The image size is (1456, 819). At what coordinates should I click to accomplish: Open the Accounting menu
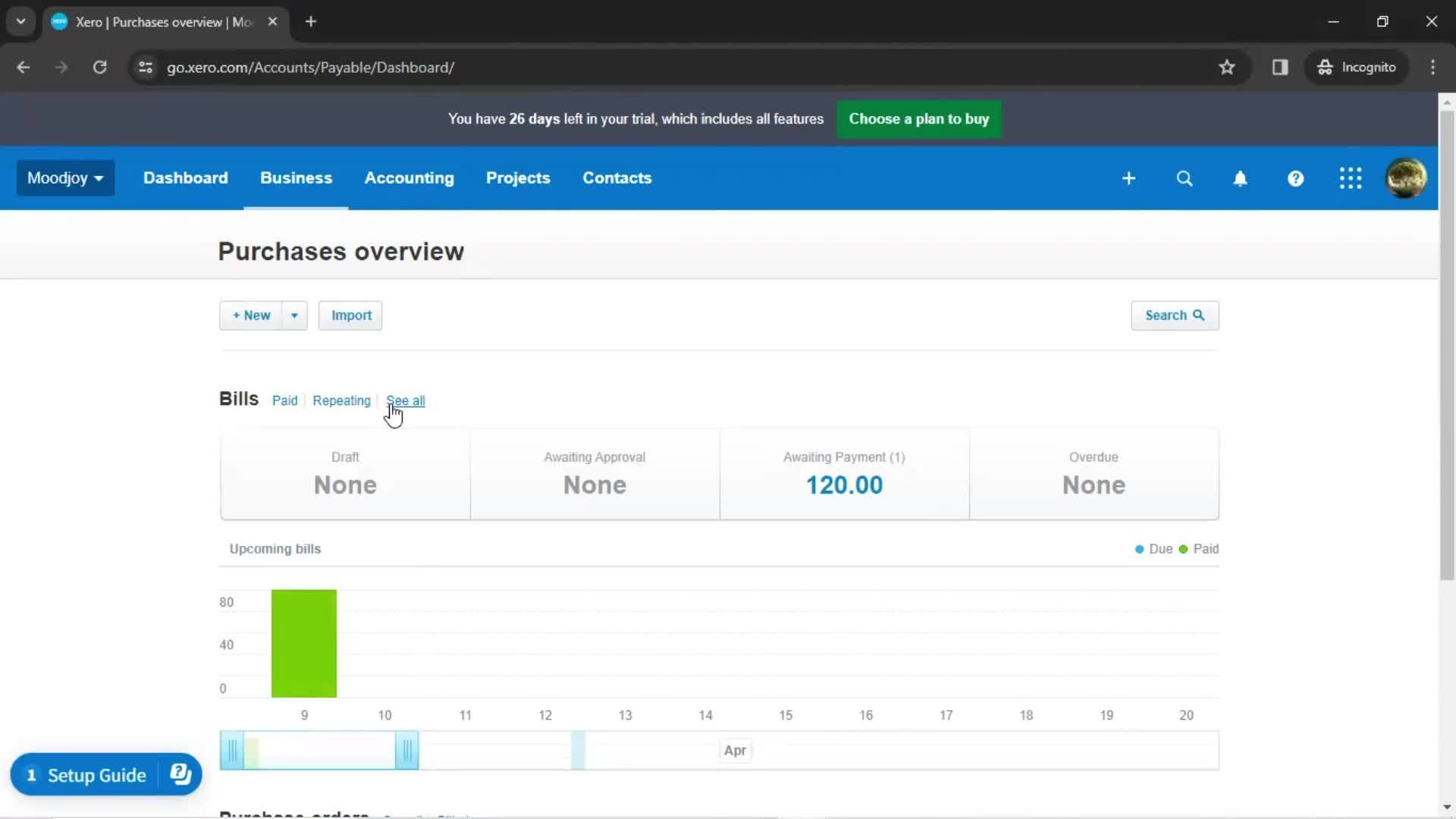409,178
